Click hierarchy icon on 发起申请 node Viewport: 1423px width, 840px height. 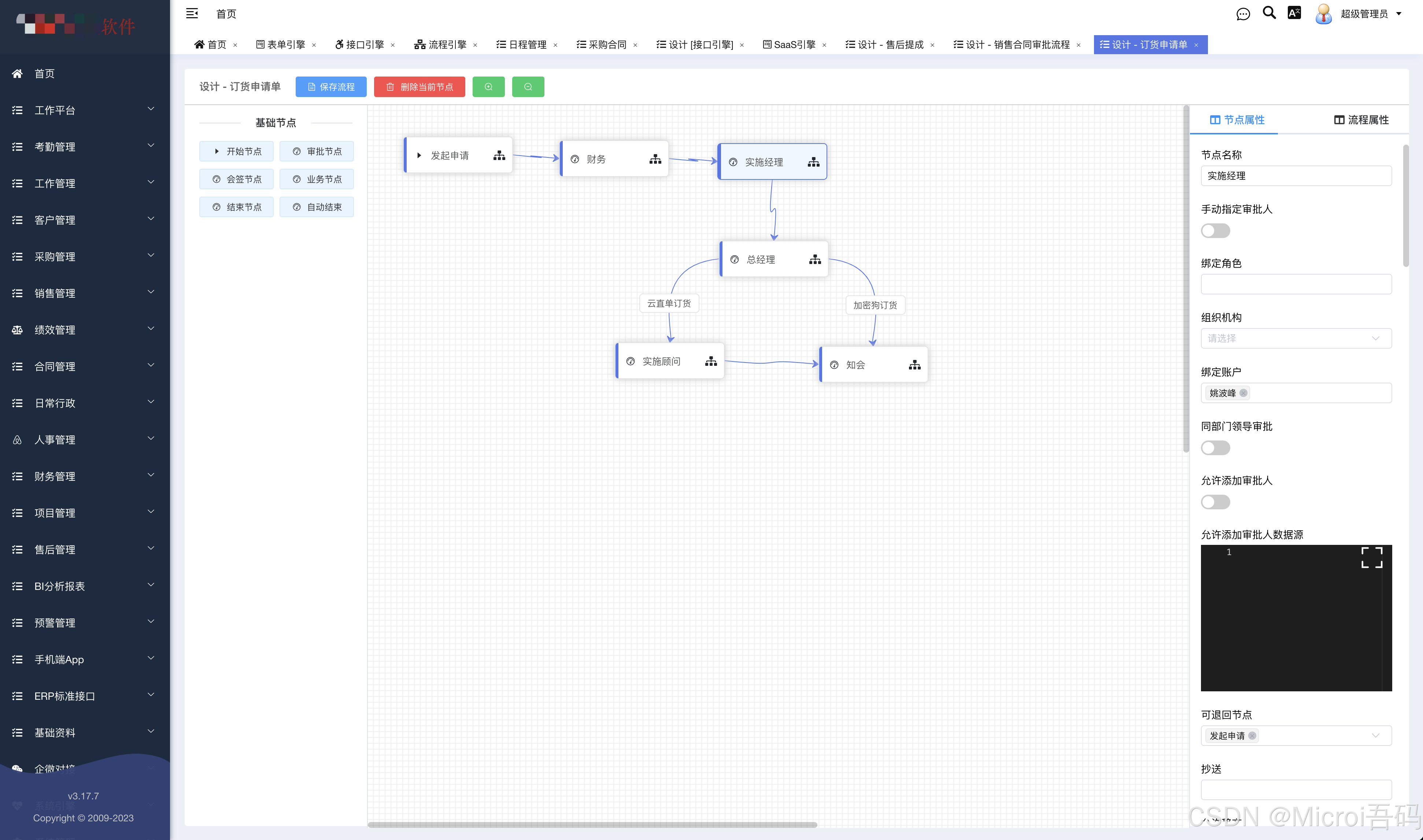pos(499,156)
